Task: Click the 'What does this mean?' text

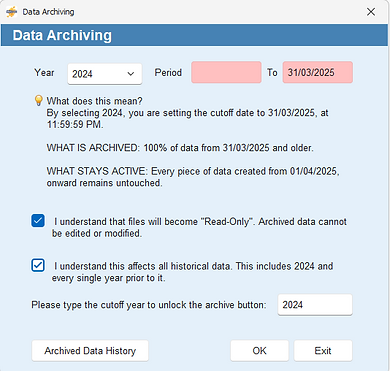Action: 94,101
